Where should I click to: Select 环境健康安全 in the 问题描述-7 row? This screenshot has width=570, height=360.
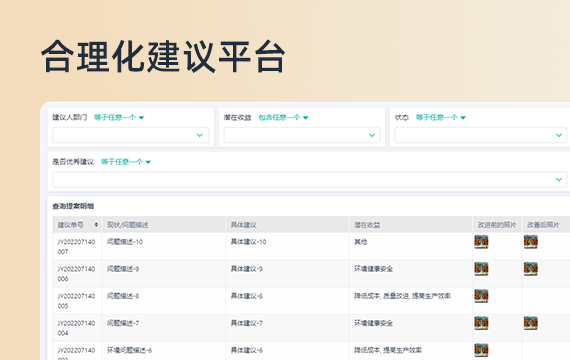[x=374, y=323]
